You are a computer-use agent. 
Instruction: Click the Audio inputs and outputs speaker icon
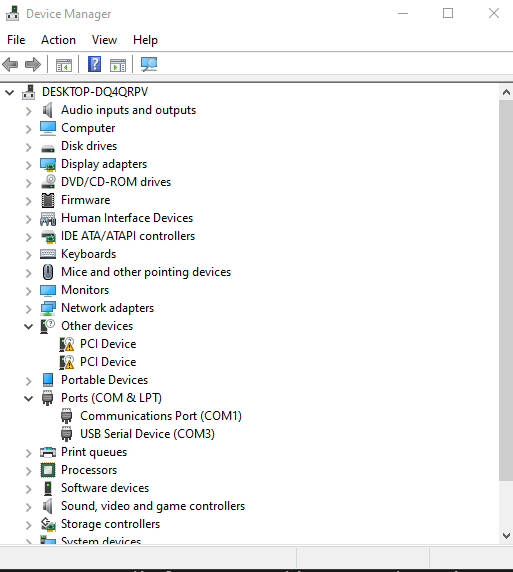pos(48,110)
